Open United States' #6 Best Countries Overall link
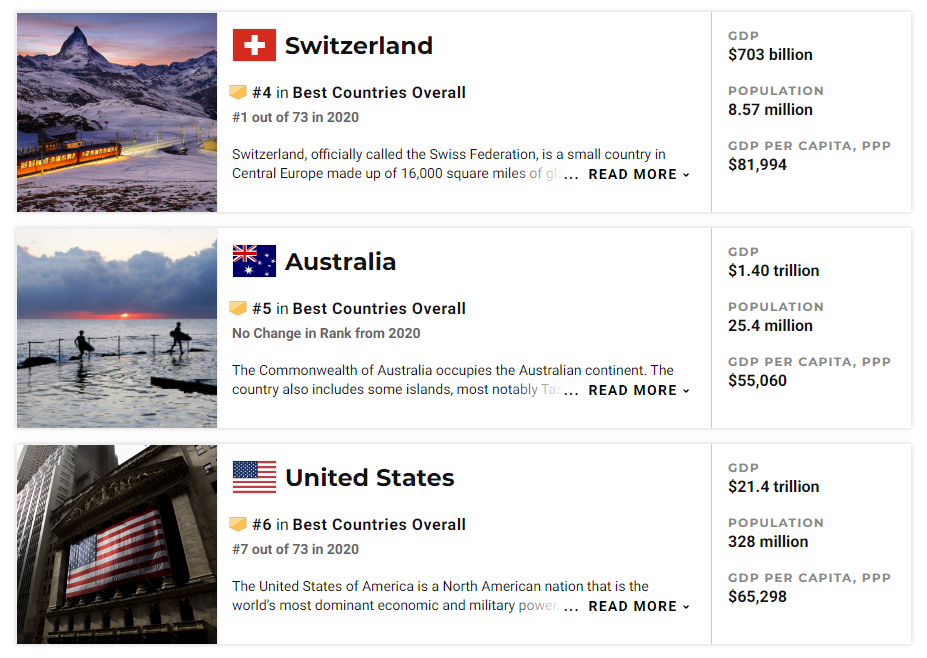This screenshot has width=927, height=658. coord(359,524)
